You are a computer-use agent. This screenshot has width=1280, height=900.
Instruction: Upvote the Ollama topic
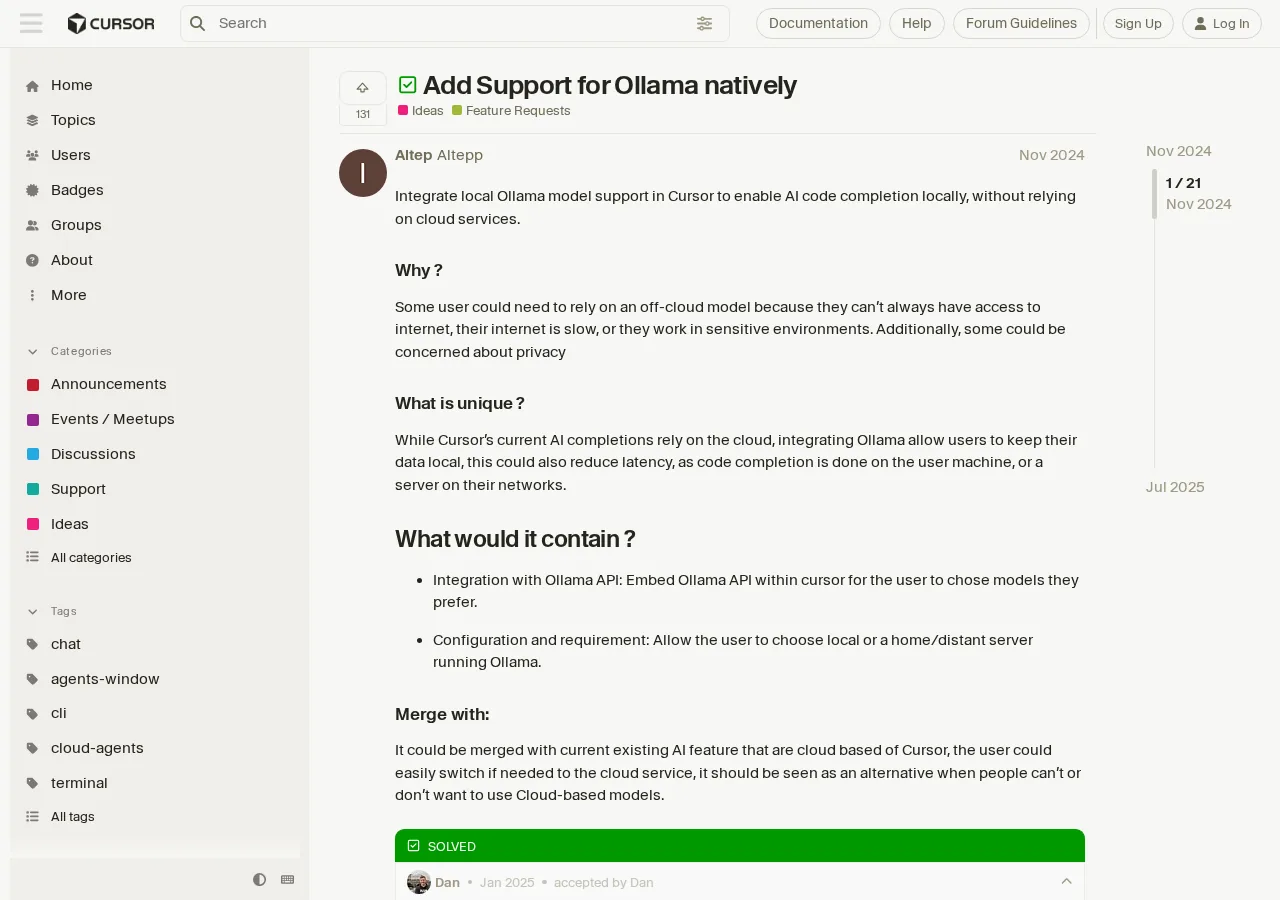tap(362, 88)
